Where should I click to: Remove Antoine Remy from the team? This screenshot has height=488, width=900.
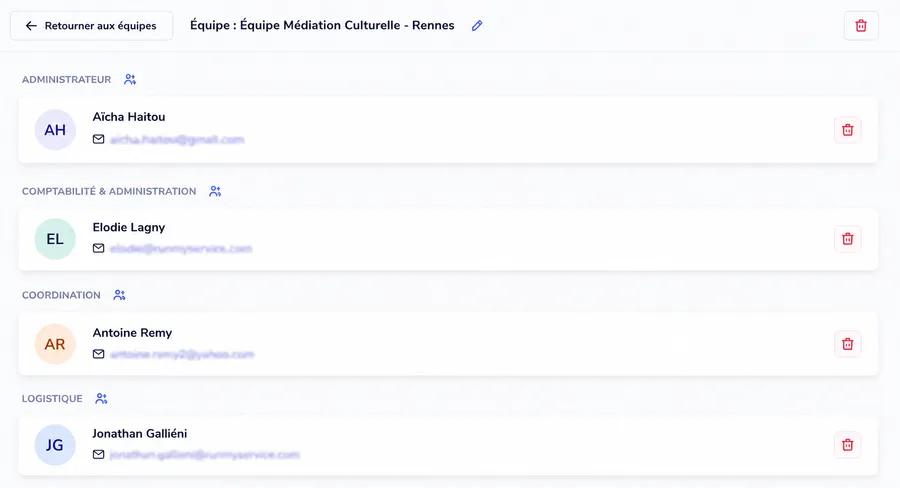848,344
